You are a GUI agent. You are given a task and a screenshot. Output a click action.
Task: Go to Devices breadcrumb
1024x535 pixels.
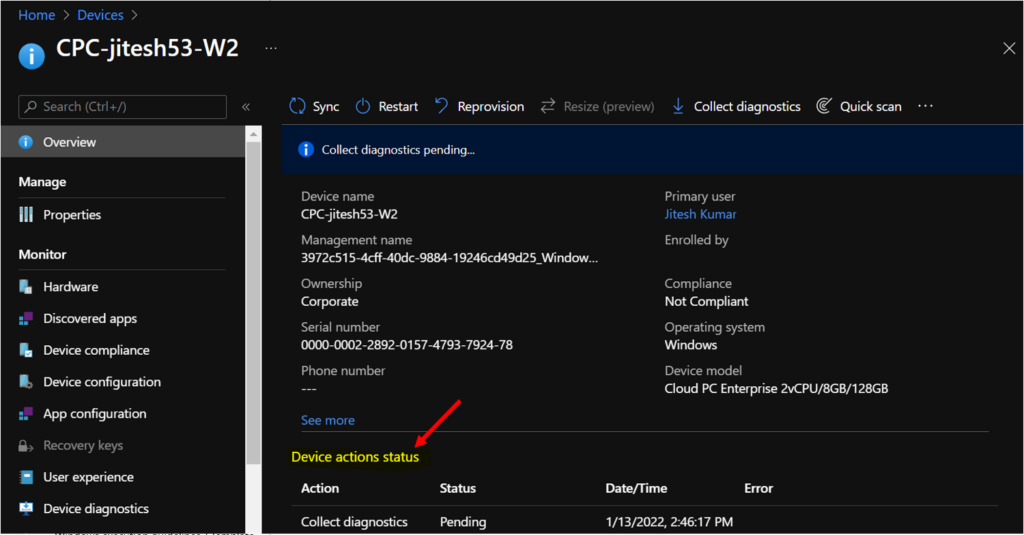(100, 15)
